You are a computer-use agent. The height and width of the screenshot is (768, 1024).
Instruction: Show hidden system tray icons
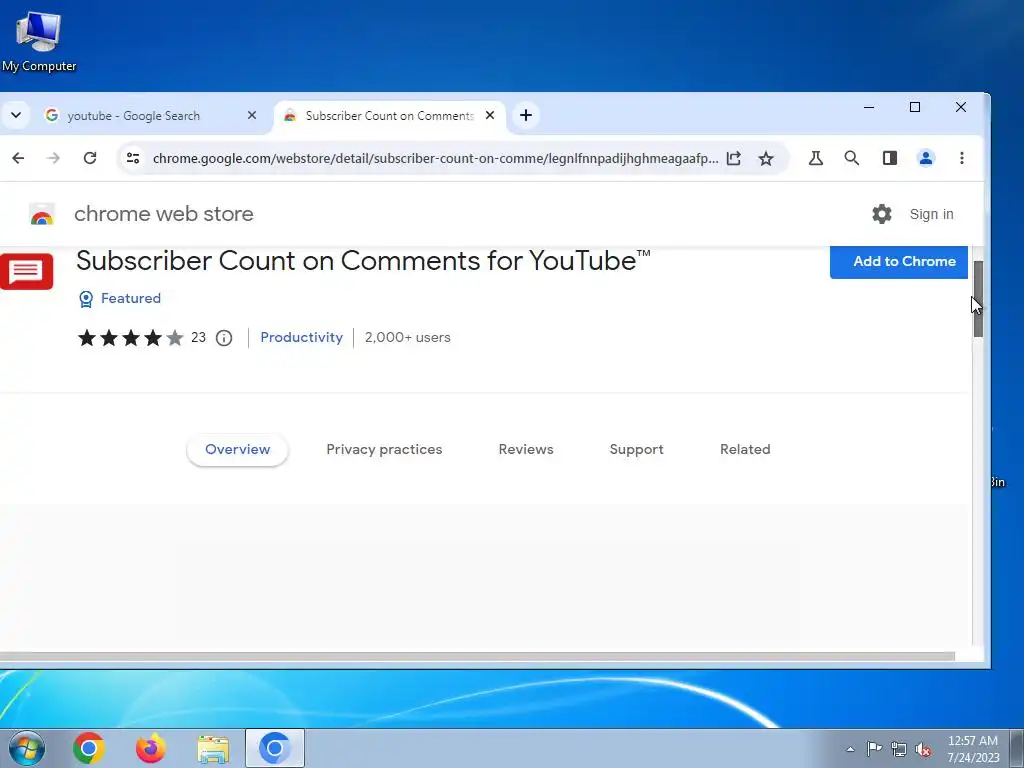point(850,749)
